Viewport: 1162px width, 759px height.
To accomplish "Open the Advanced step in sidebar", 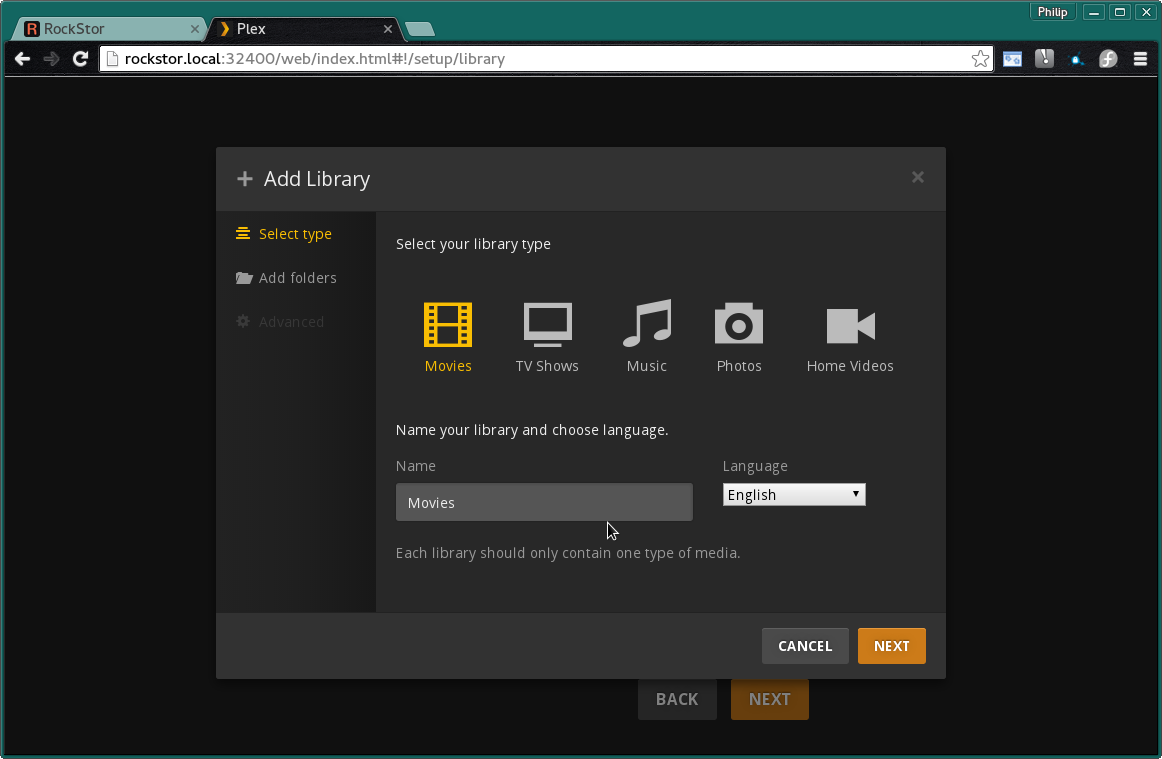I will (280, 322).
